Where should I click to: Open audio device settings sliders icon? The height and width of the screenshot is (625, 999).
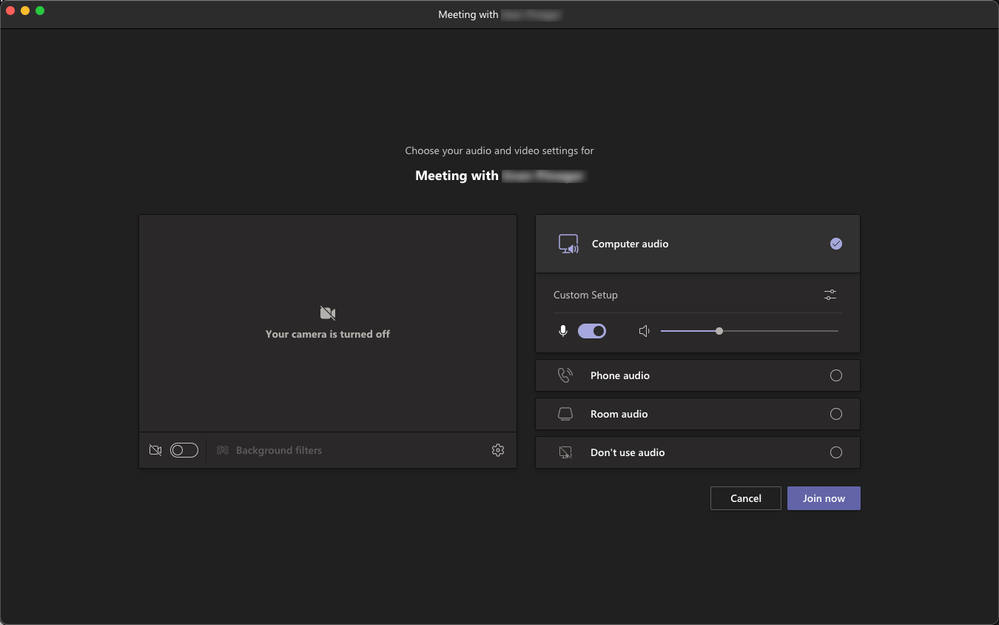pyautogui.click(x=830, y=295)
